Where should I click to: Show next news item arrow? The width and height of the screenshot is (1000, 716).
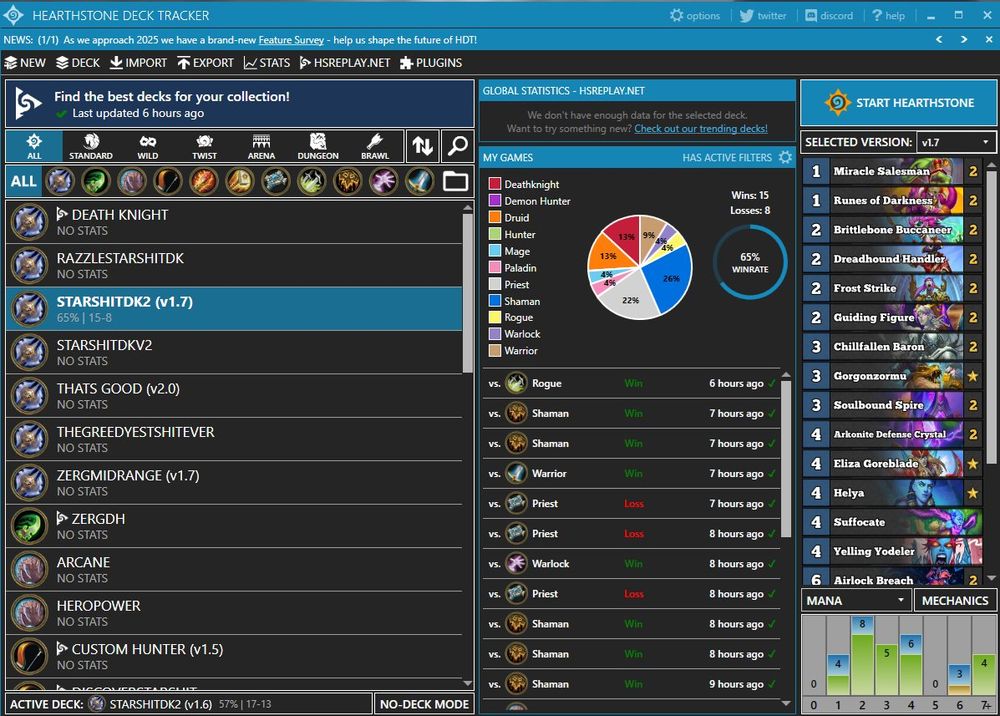964,40
